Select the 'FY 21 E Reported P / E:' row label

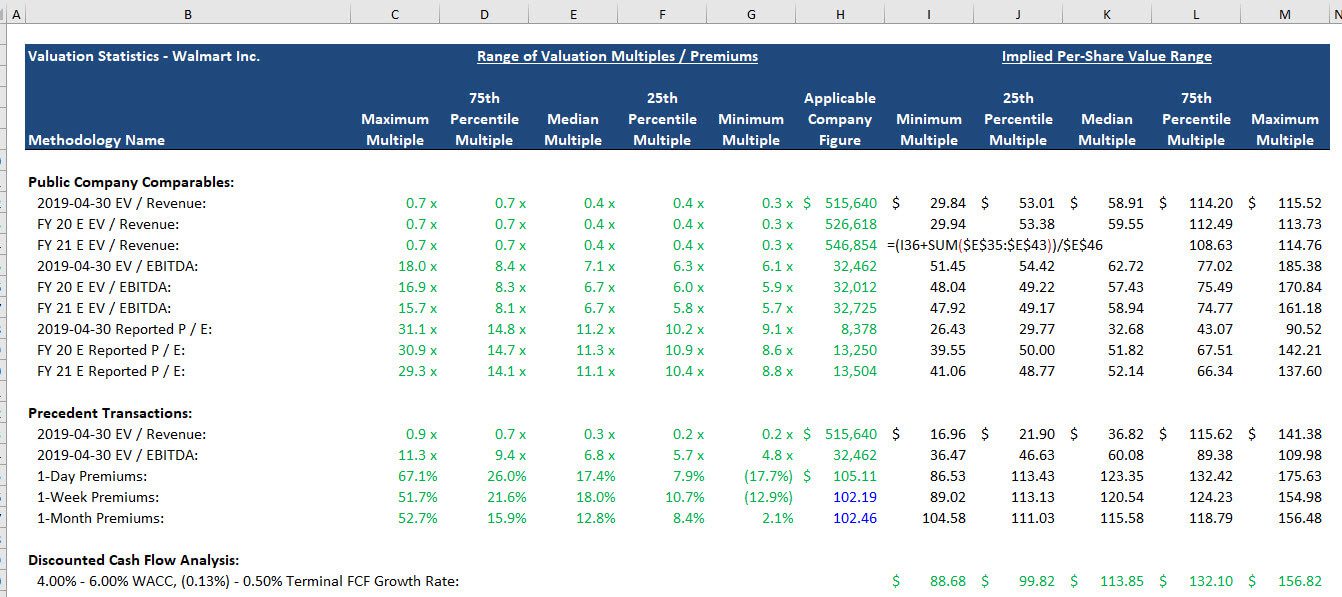click(111, 371)
